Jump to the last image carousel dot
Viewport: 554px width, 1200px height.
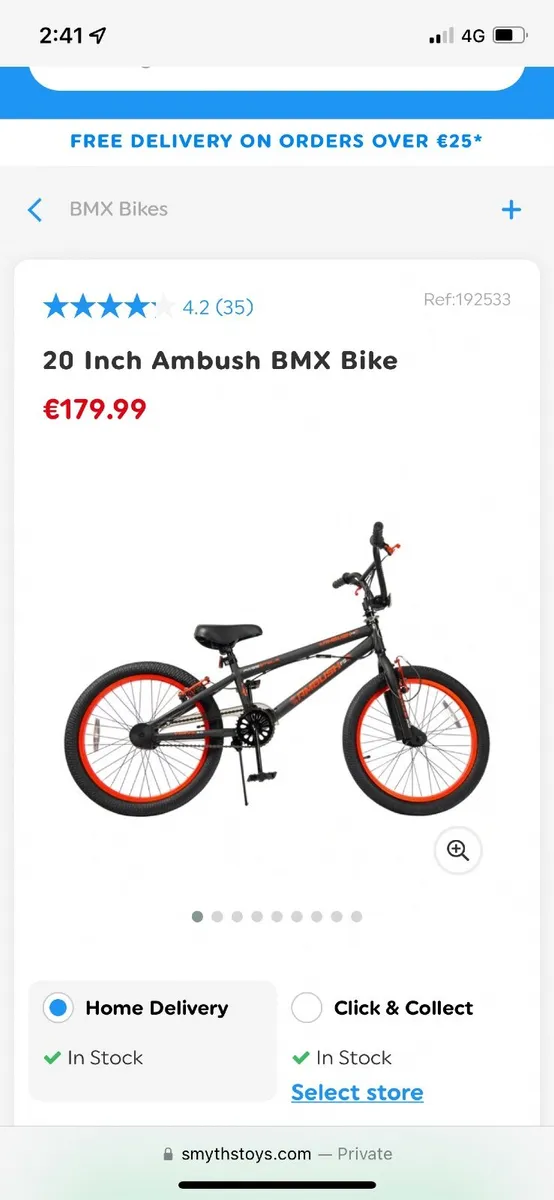pos(356,916)
